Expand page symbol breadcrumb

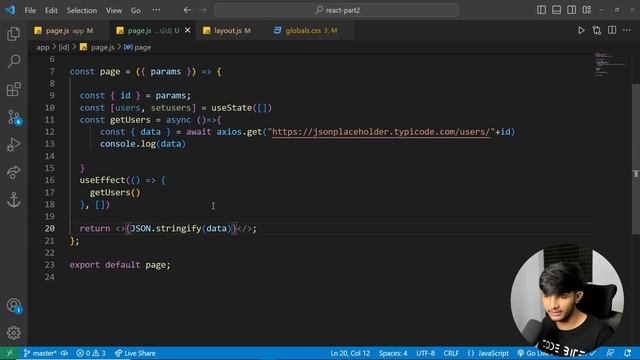(x=138, y=47)
